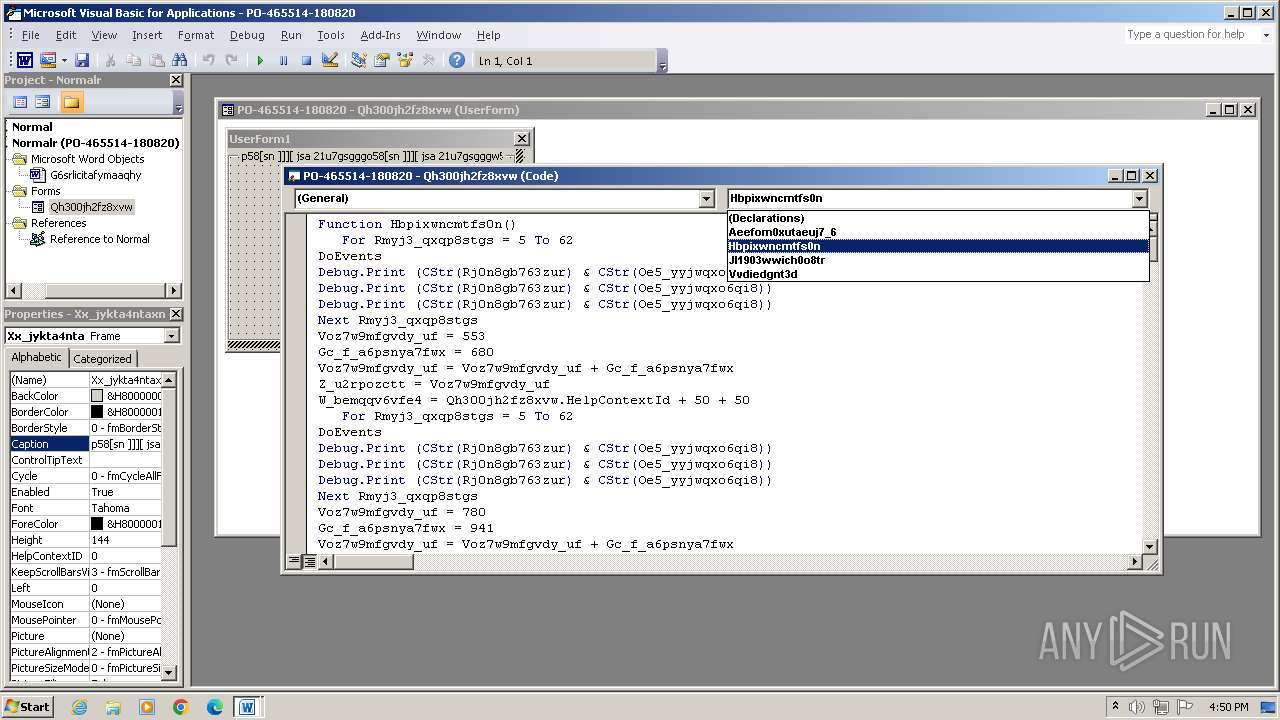
Task: Open the Insert menu
Action: 147,35
